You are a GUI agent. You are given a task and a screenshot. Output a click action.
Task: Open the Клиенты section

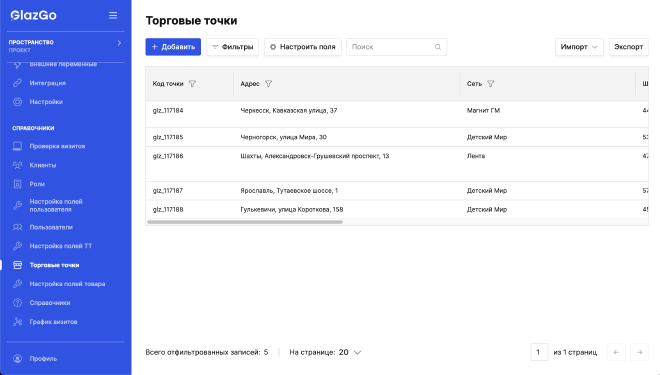[43, 165]
